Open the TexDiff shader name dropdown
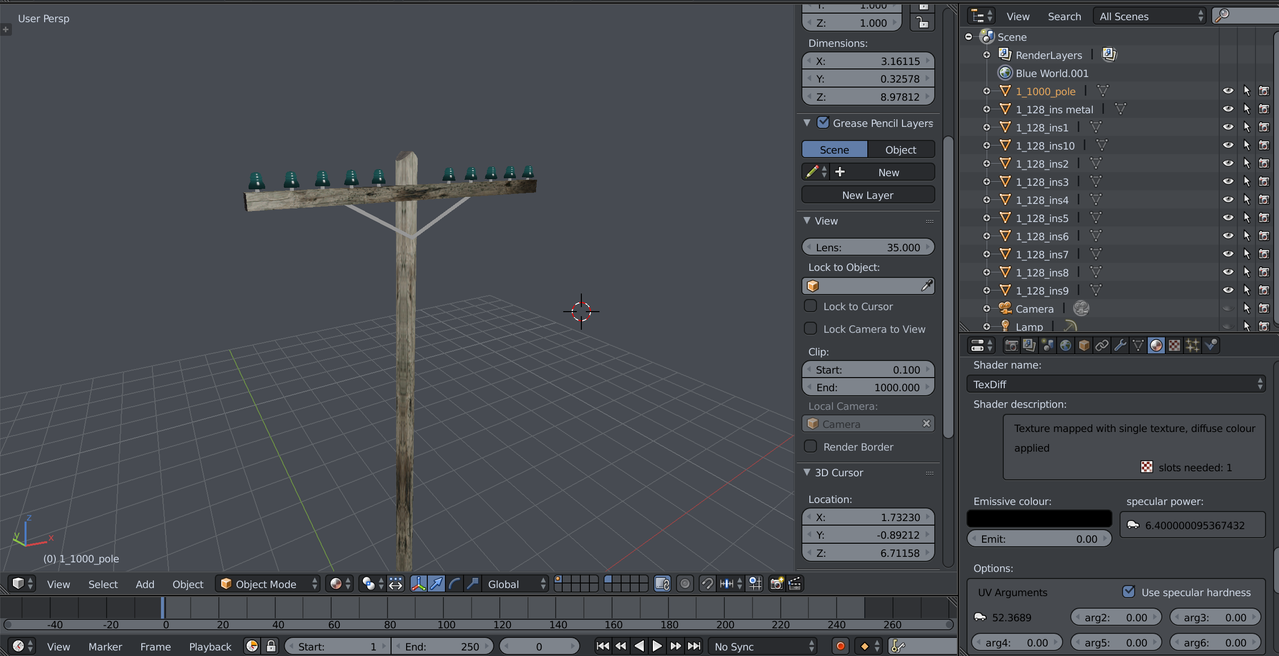Image resolution: width=1279 pixels, height=656 pixels. tap(1118, 384)
